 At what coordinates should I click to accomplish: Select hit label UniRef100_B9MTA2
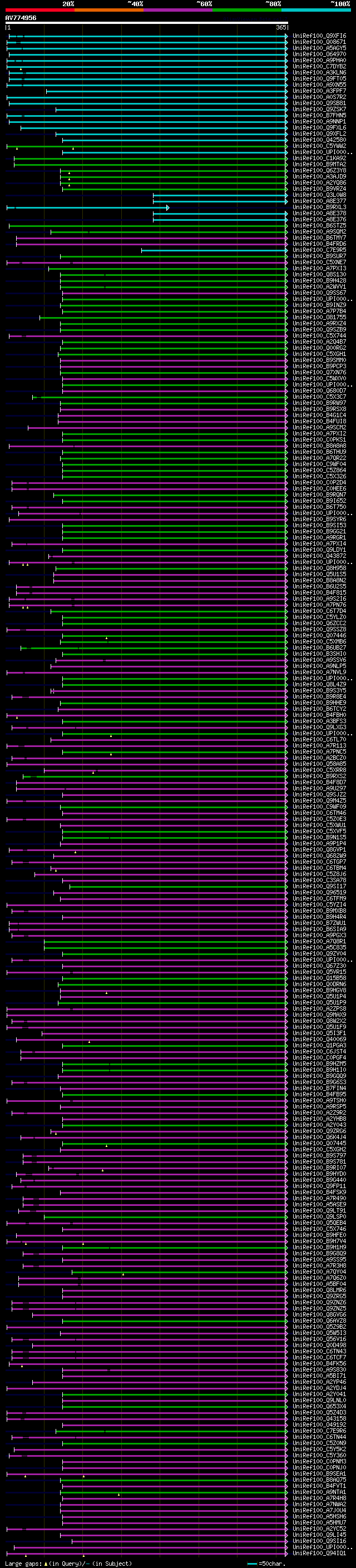click(319, 164)
